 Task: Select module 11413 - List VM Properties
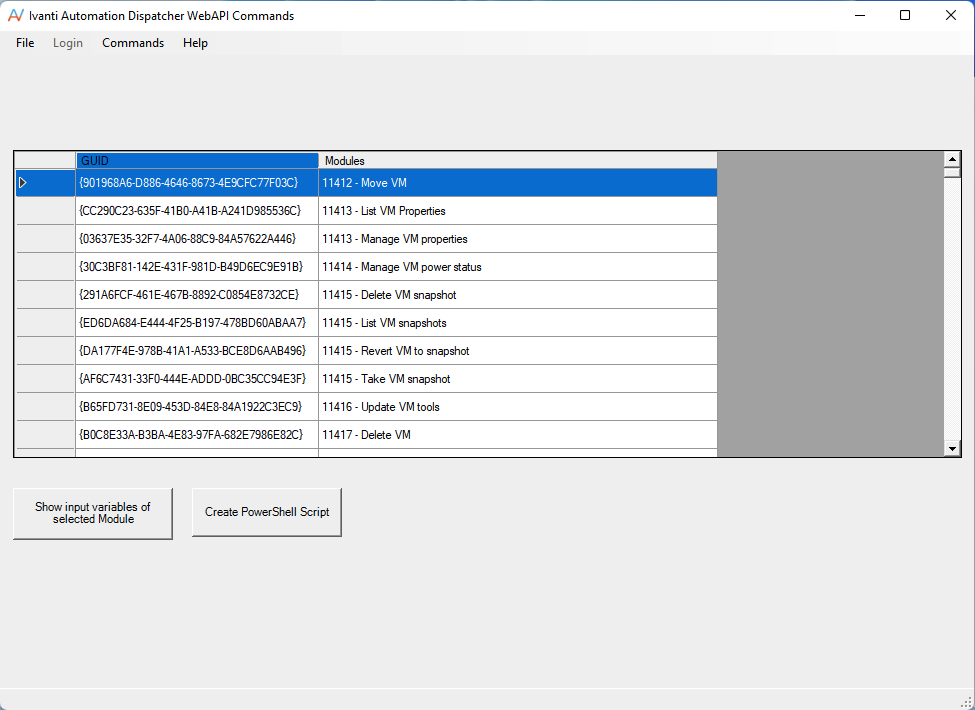tap(518, 211)
